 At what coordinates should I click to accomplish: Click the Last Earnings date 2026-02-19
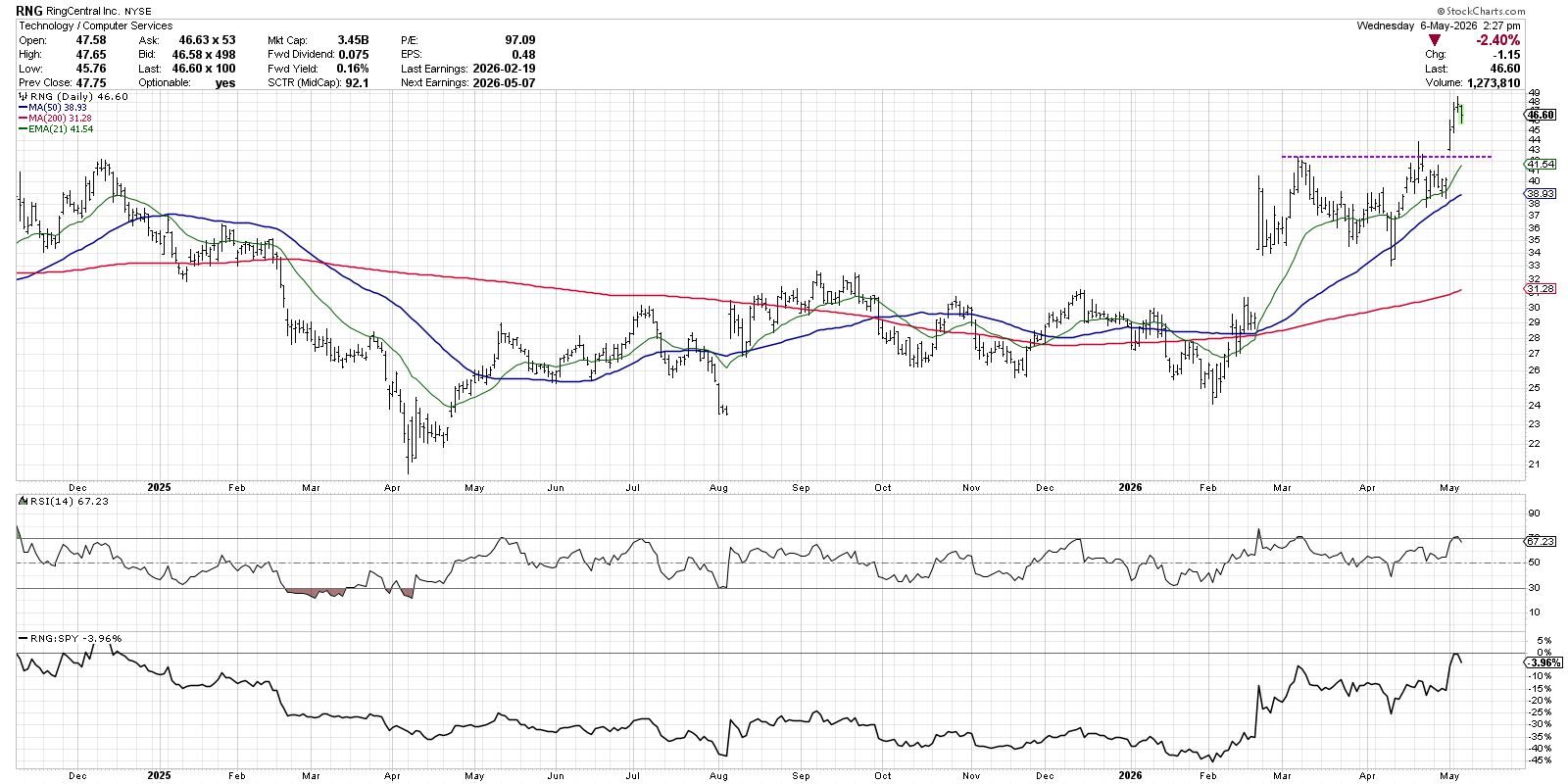click(504, 69)
